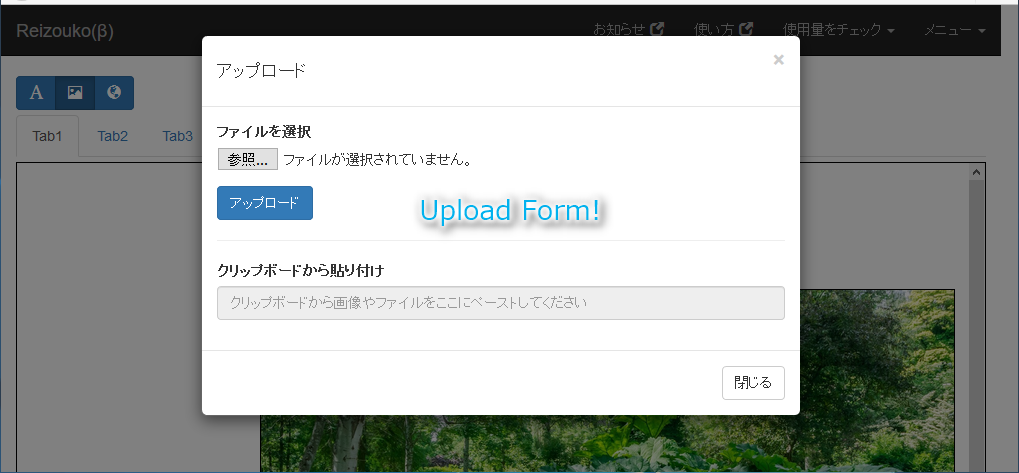Click the Reizouko(β) brand link
1019x473 pixels.
click(x=65, y=31)
